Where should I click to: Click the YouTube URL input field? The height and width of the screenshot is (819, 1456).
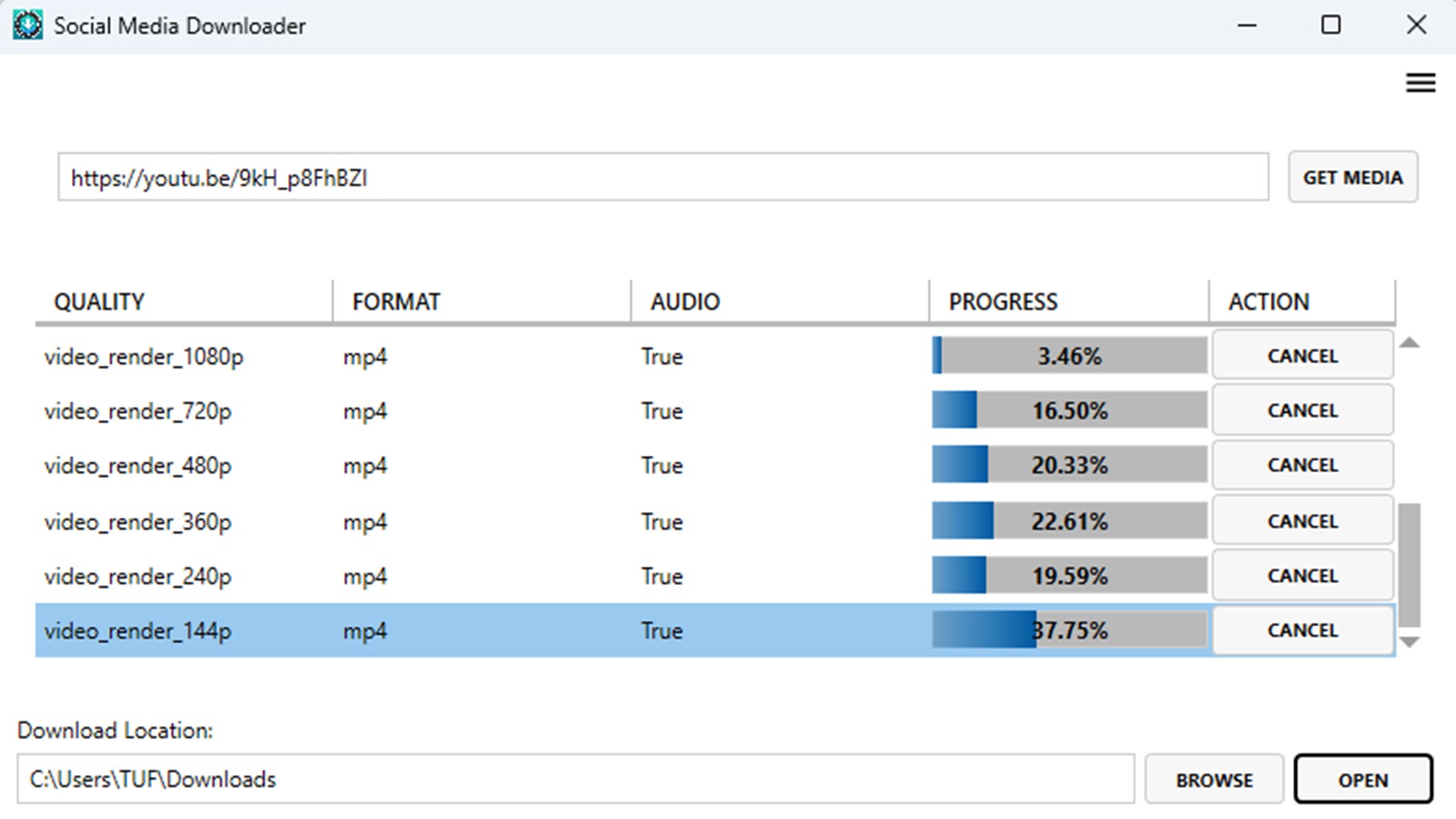tap(662, 178)
